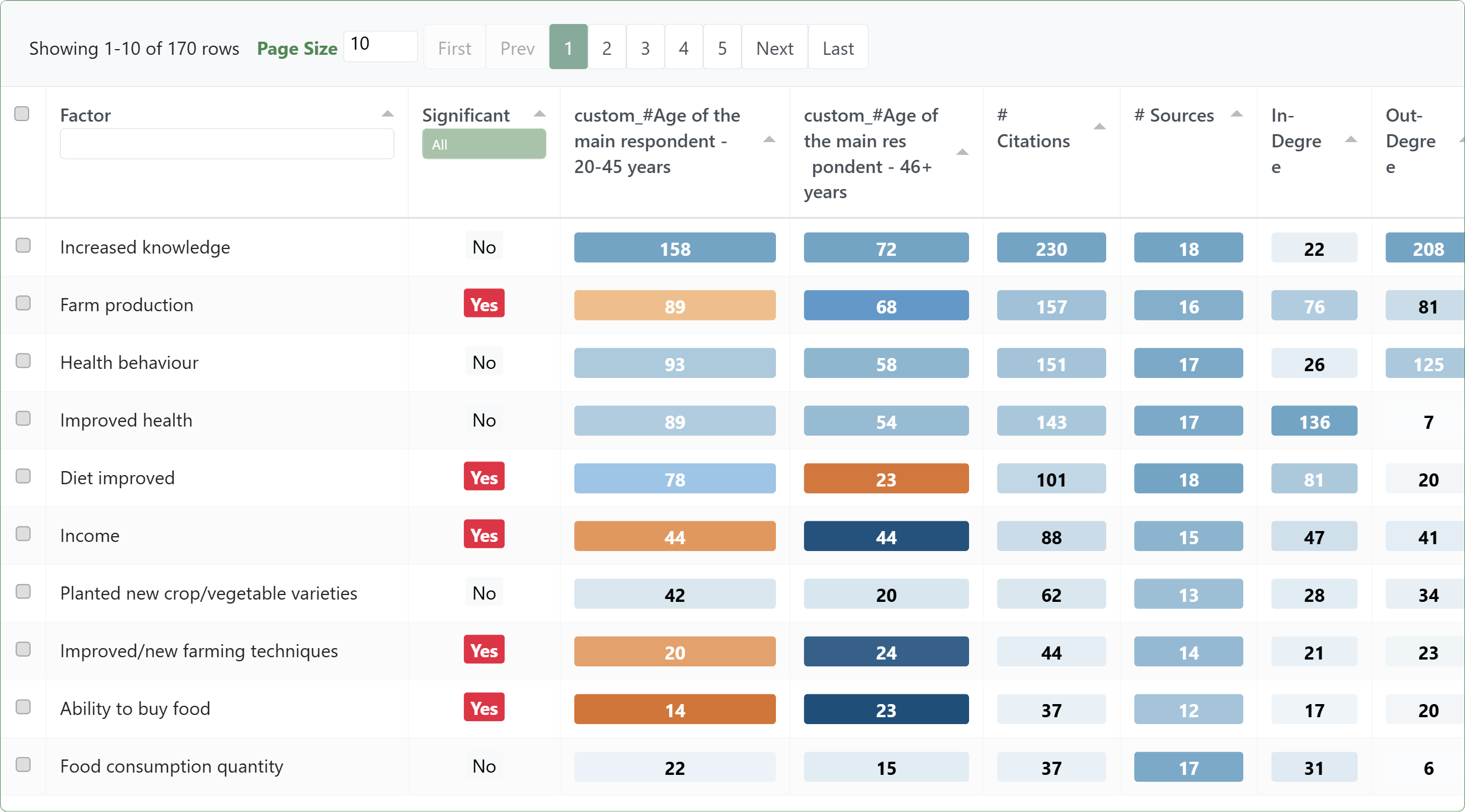Jump to page 5
The width and height of the screenshot is (1465, 812).
click(x=722, y=48)
